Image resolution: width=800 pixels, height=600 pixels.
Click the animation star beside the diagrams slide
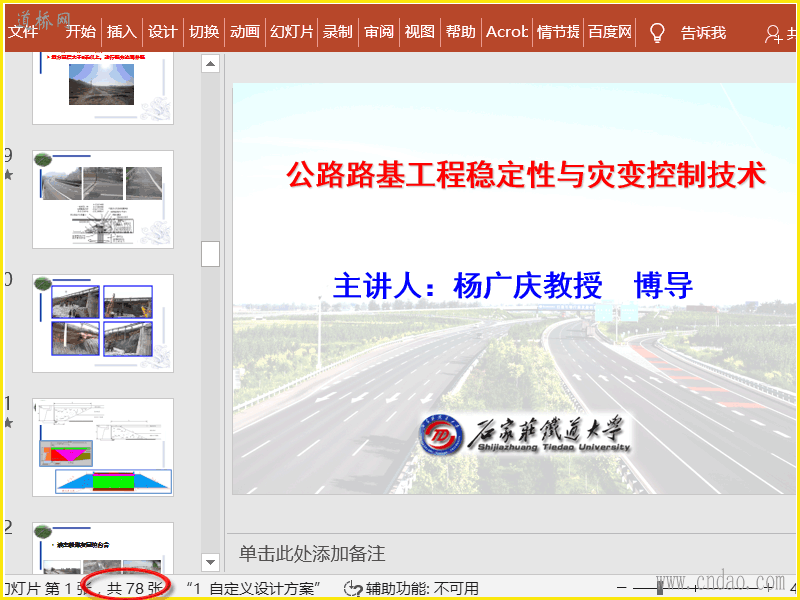8,422
